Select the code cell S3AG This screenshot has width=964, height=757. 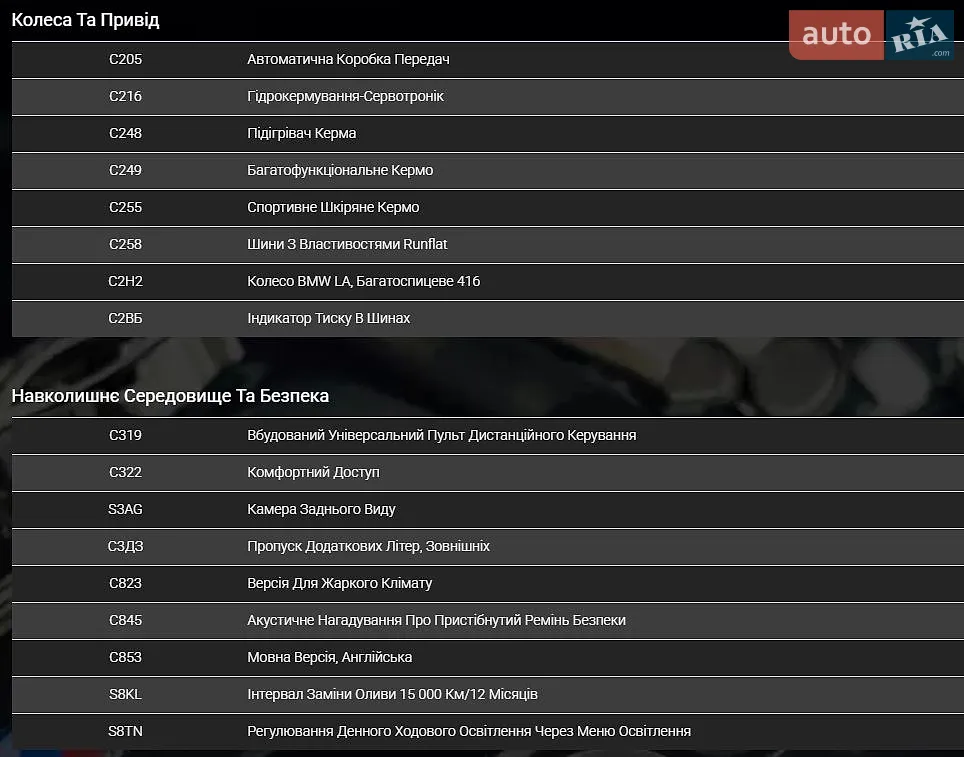click(125, 509)
